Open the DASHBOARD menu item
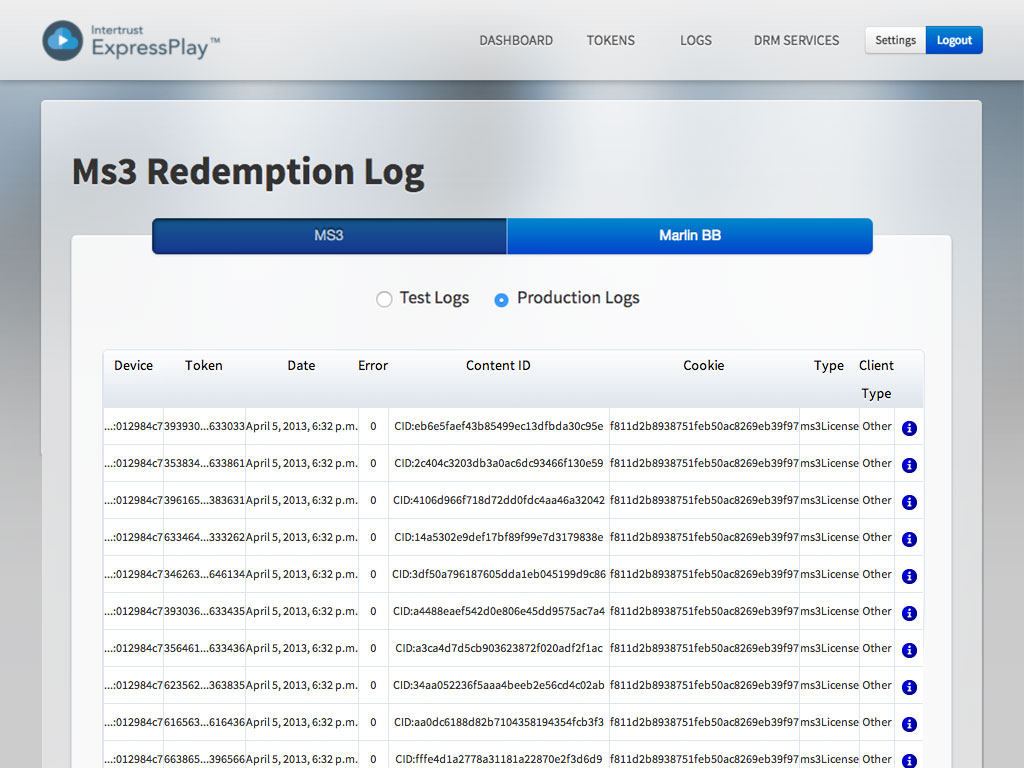This screenshot has width=1024, height=768. 516,40
